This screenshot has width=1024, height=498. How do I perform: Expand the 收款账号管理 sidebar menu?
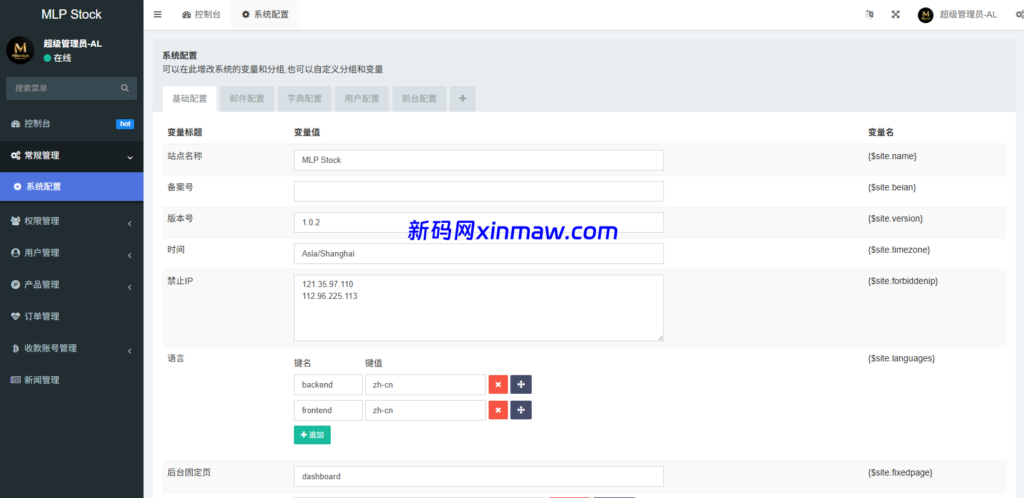tap(72, 349)
